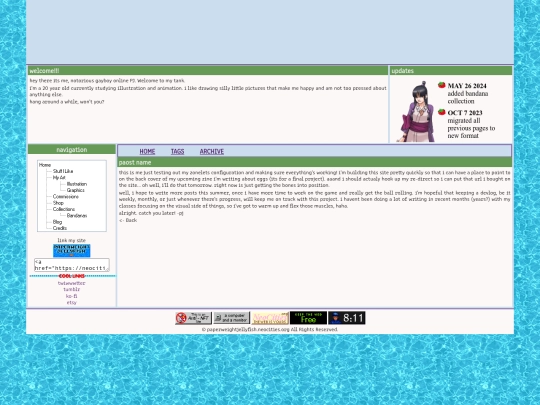The height and width of the screenshot is (405, 540).
Task: Open Bandanas under Collections
Action: coord(77,216)
